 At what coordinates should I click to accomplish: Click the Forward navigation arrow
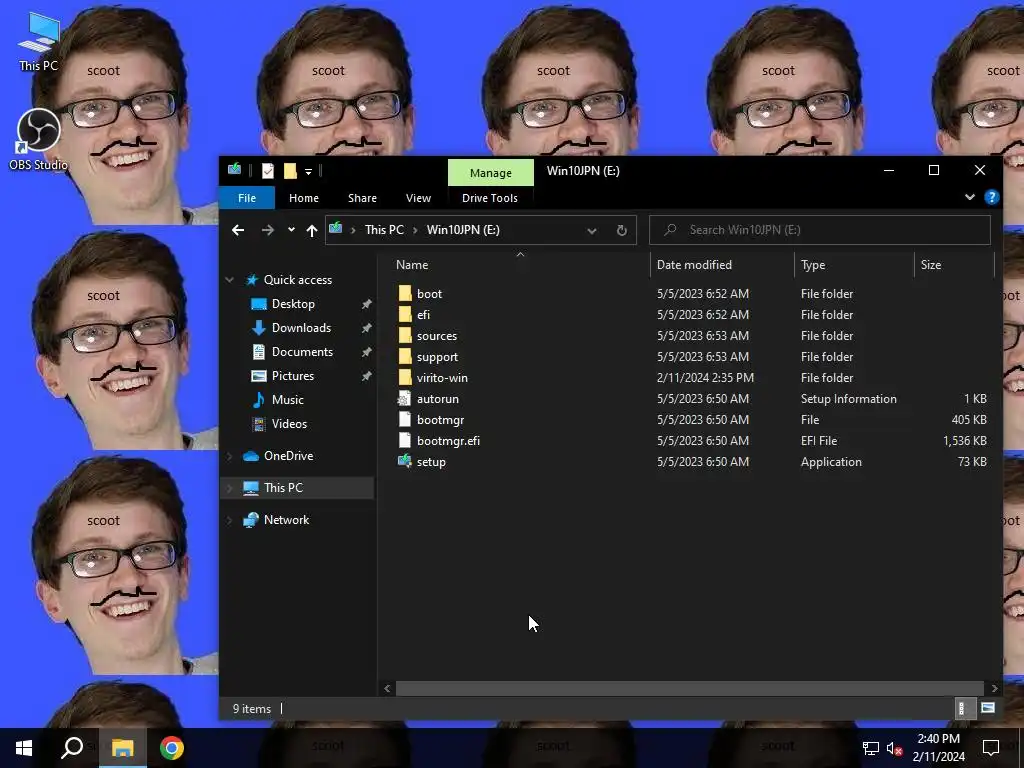coord(268,230)
